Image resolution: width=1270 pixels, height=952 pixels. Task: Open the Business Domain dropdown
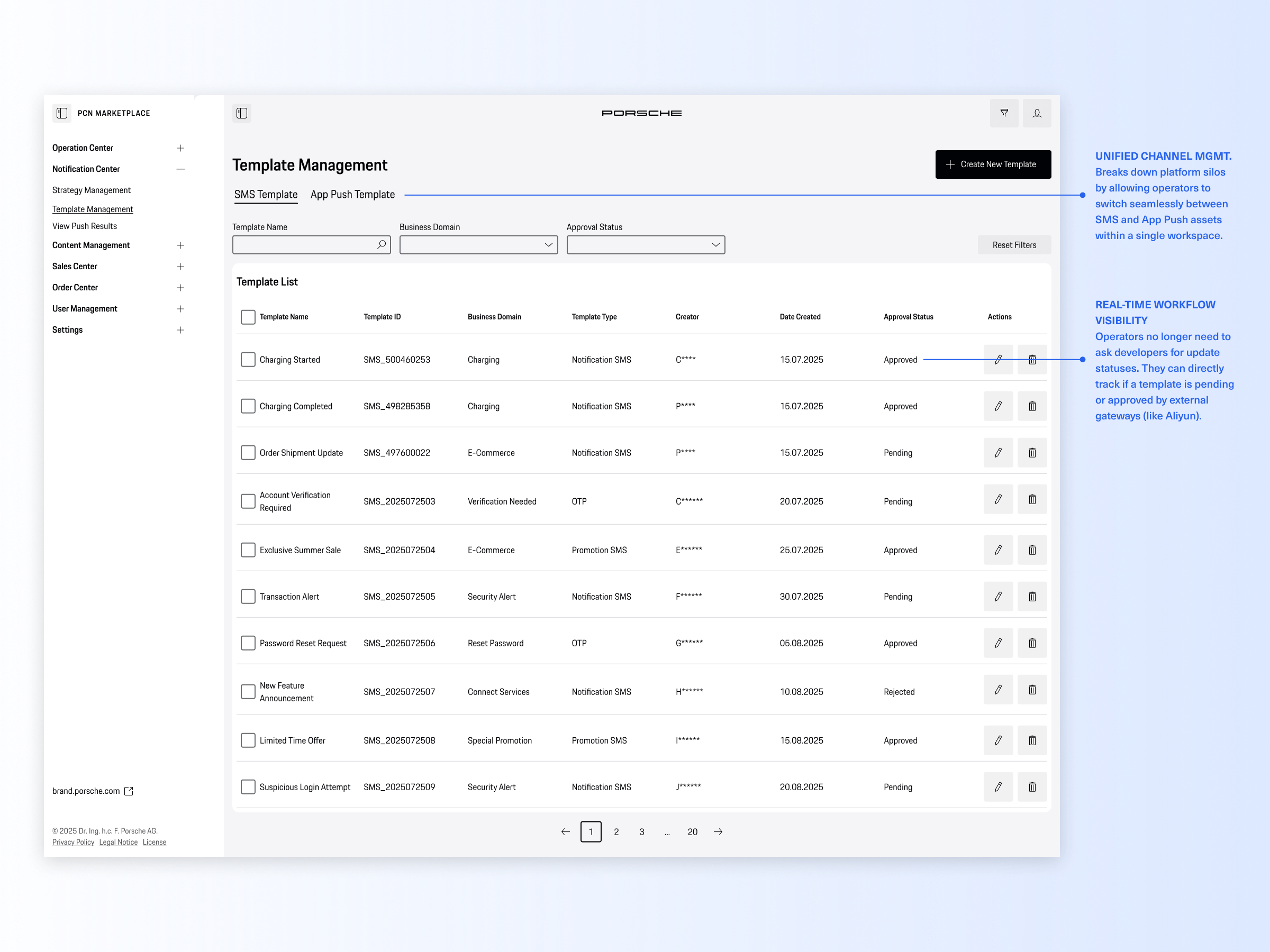[x=478, y=245]
